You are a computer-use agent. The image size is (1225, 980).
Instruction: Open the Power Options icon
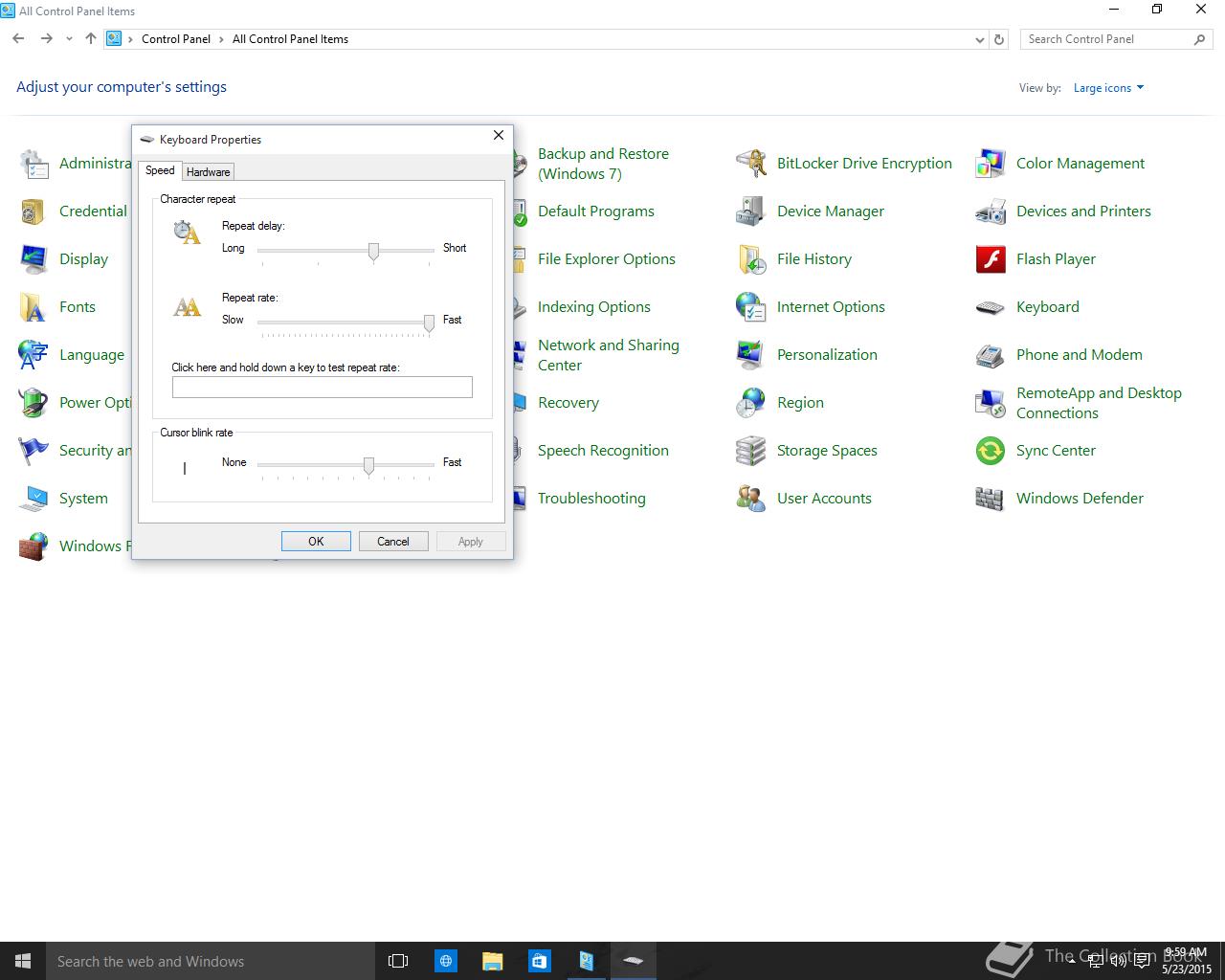pyautogui.click(x=33, y=403)
